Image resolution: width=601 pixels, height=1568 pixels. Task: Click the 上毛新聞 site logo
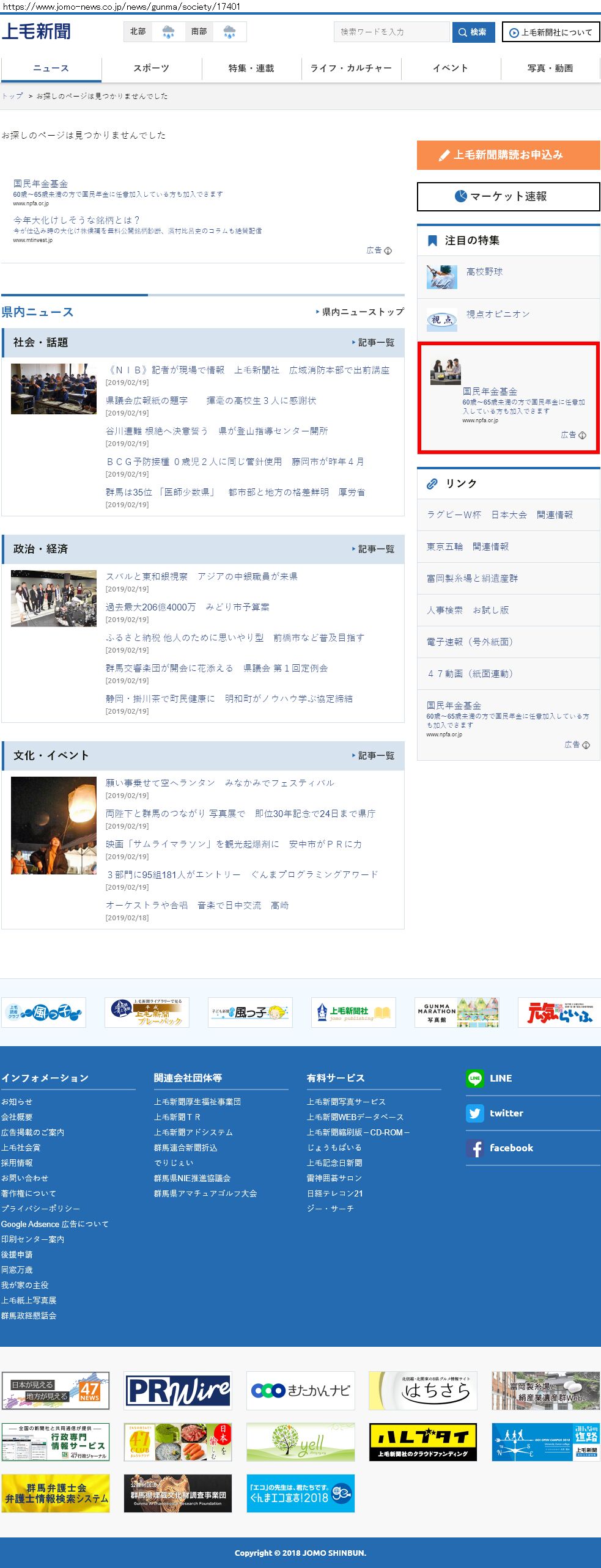[x=36, y=31]
